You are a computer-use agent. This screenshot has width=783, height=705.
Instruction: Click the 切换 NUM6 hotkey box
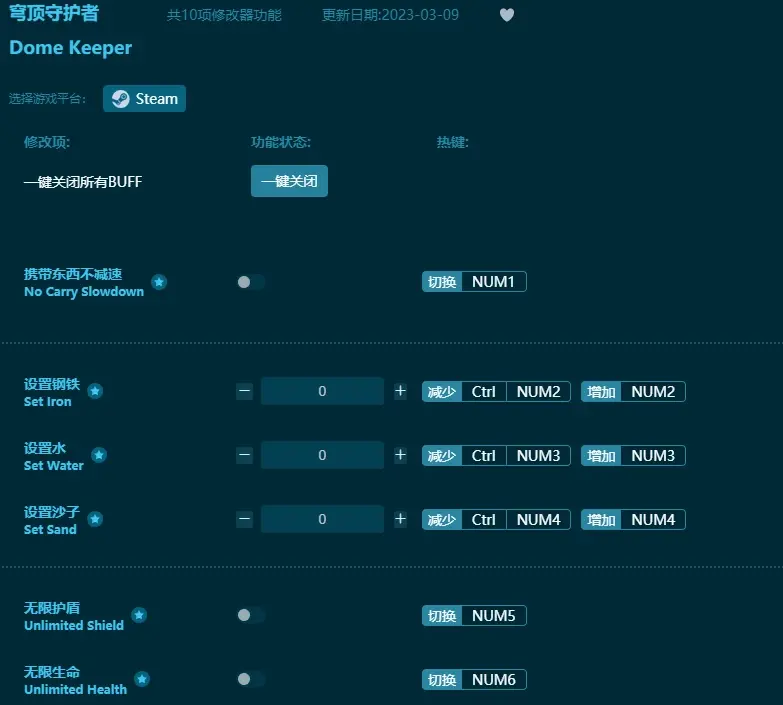coord(474,680)
